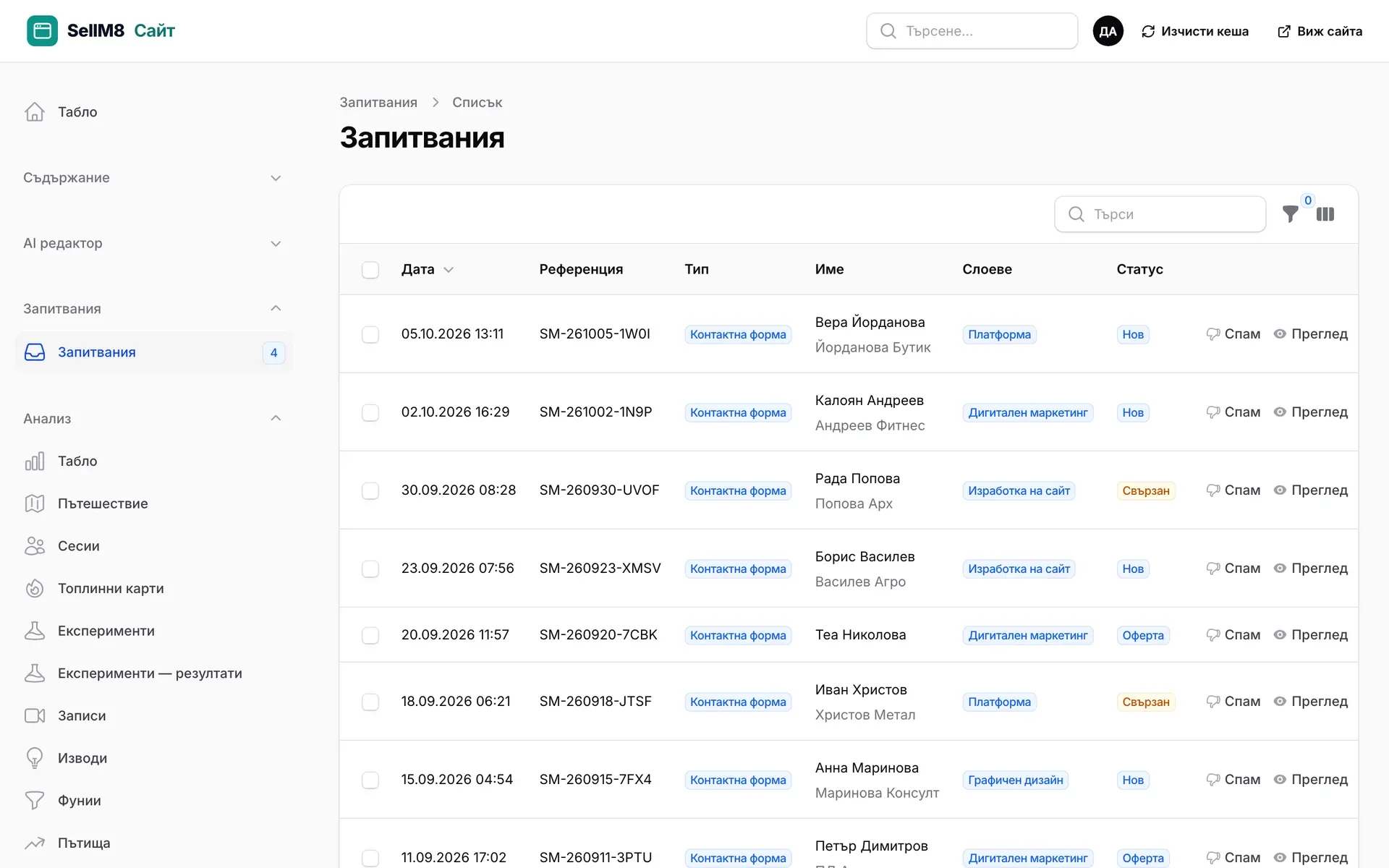The width and height of the screenshot is (1389, 868).
Task: Open the ДА user avatar
Action: 1108,31
